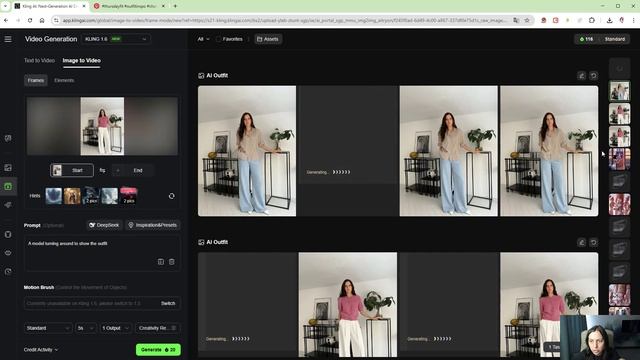Click the DeepSeek button
640x360 pixels.
coord(104,225)
